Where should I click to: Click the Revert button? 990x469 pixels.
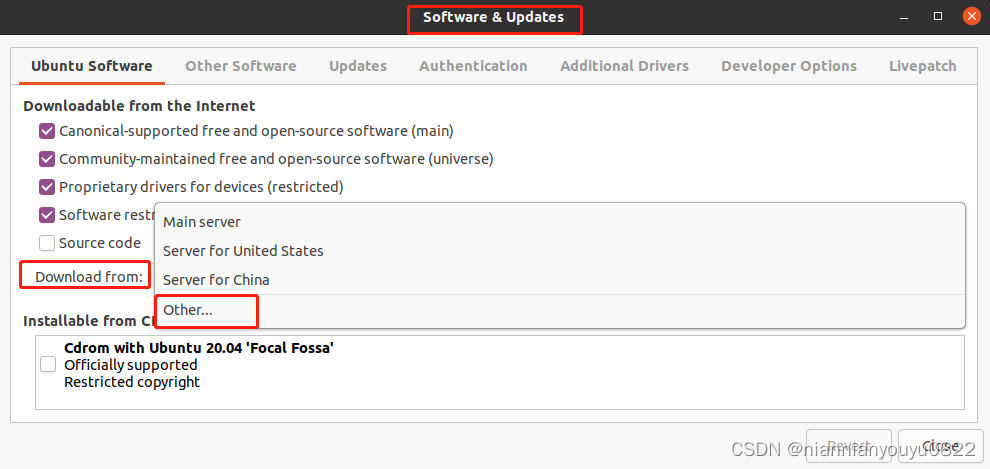tap(849, 446)
